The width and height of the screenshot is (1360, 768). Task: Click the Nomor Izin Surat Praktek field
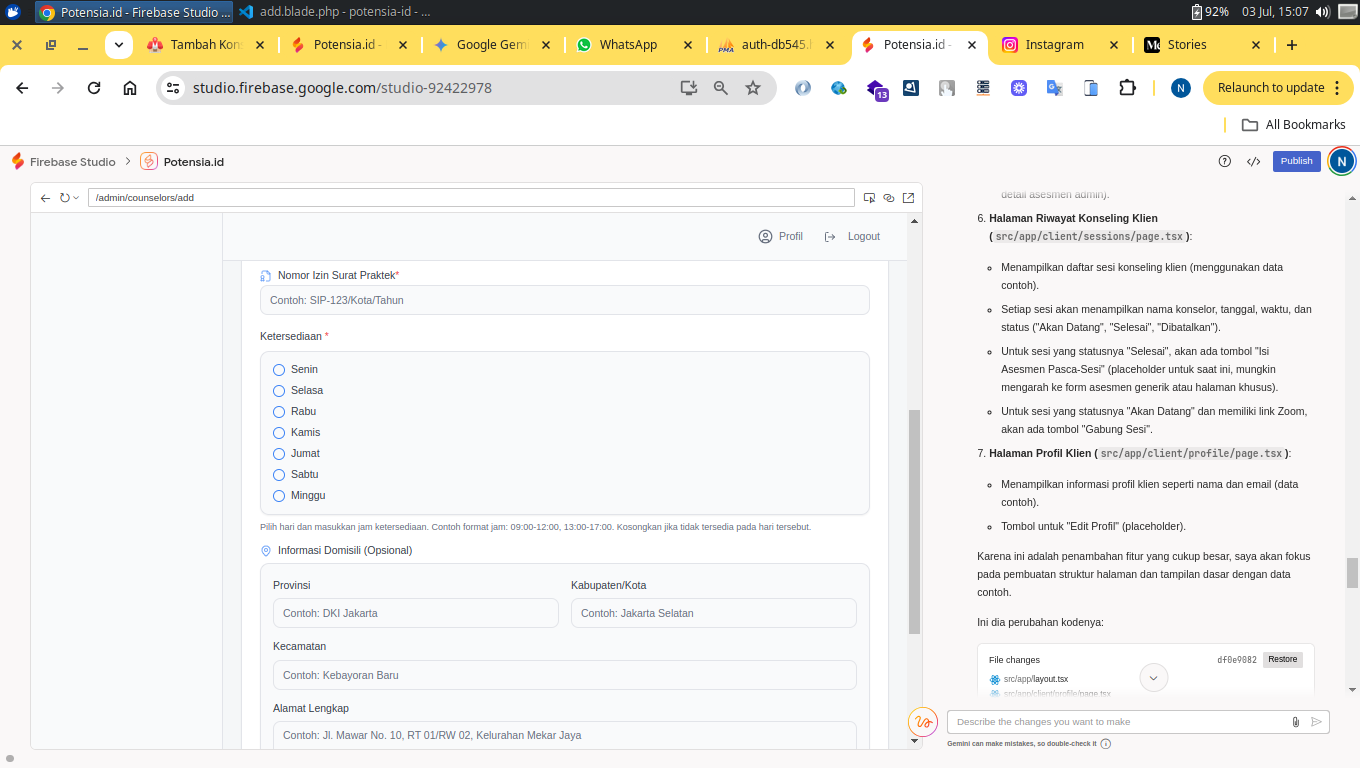[x=564, y=300]
